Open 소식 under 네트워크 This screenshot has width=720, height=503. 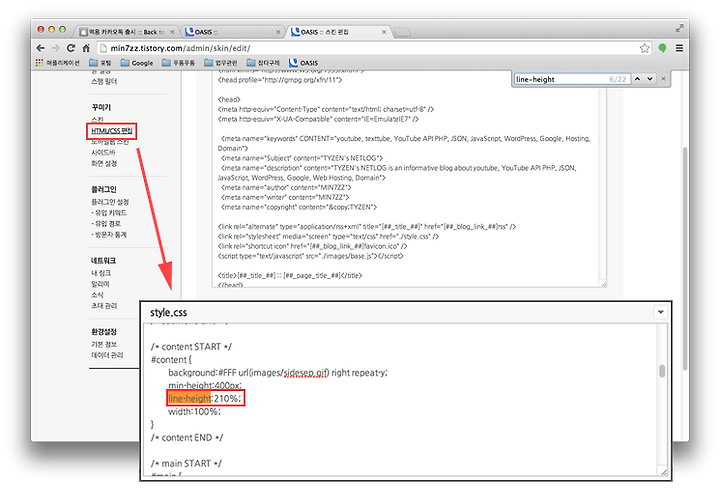97,295
